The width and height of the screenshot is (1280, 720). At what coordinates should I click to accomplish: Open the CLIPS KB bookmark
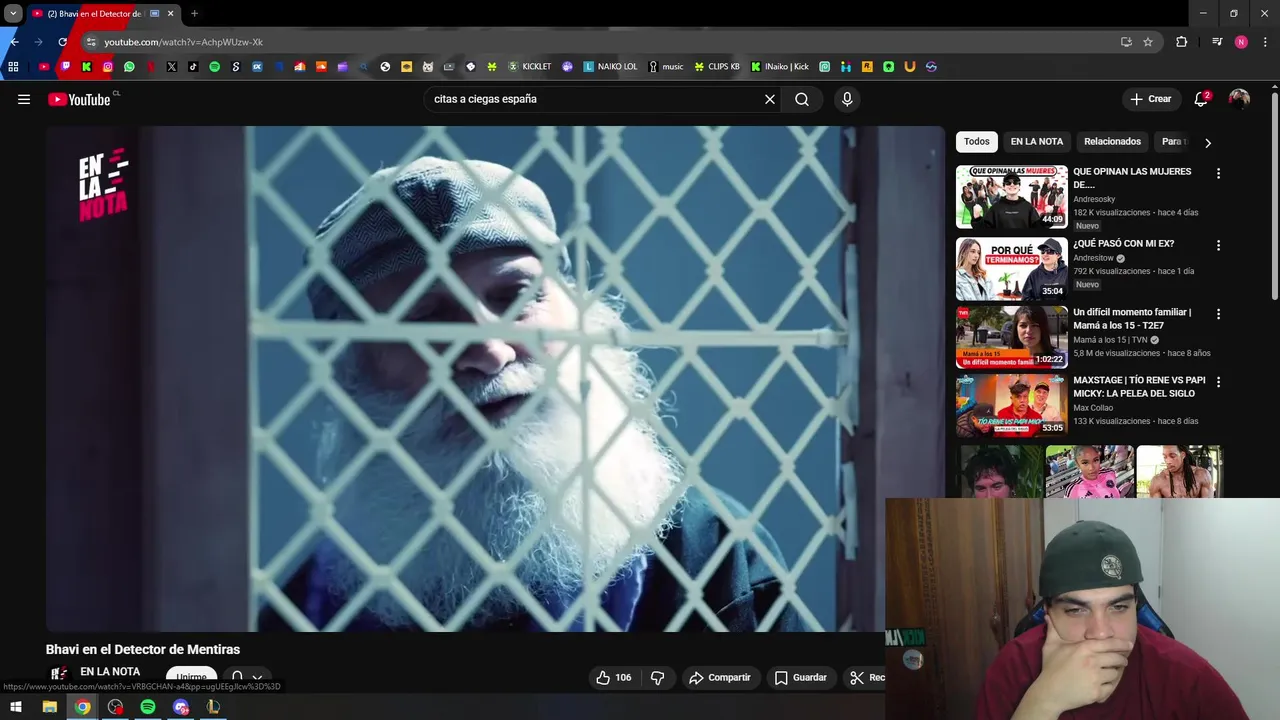[717, 67]
